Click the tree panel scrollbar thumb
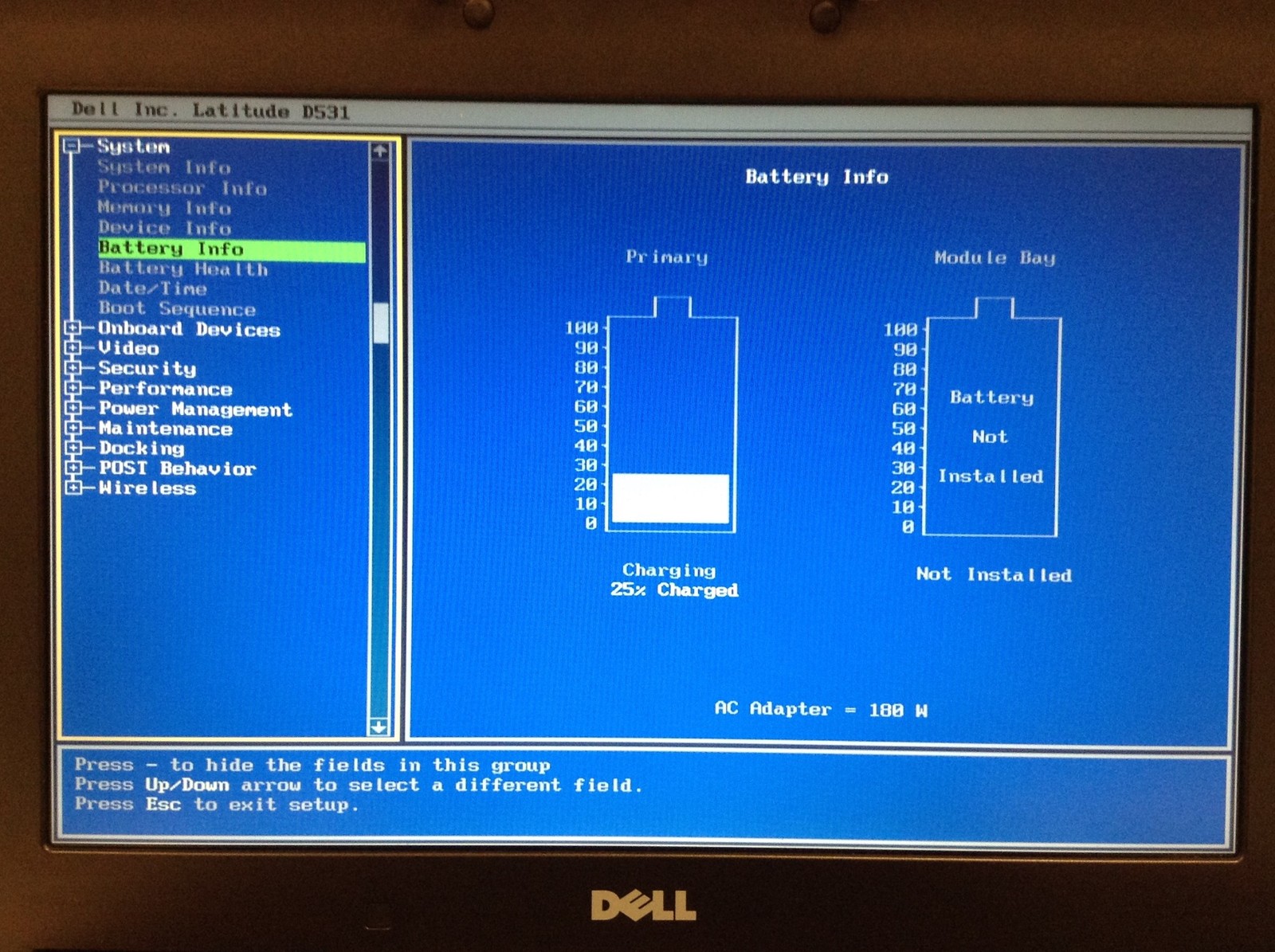This screenshot has width=1275, height=952. (x=381, y=323)
